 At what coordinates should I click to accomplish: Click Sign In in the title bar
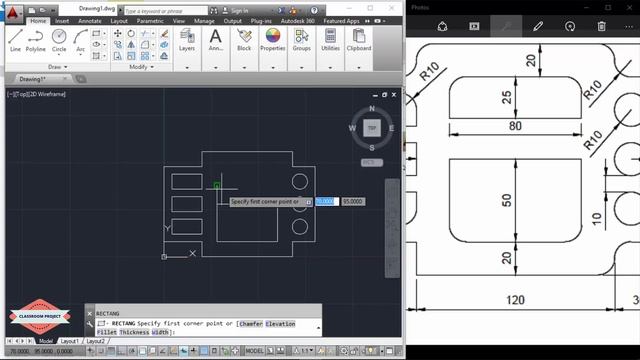pos(240,11)
